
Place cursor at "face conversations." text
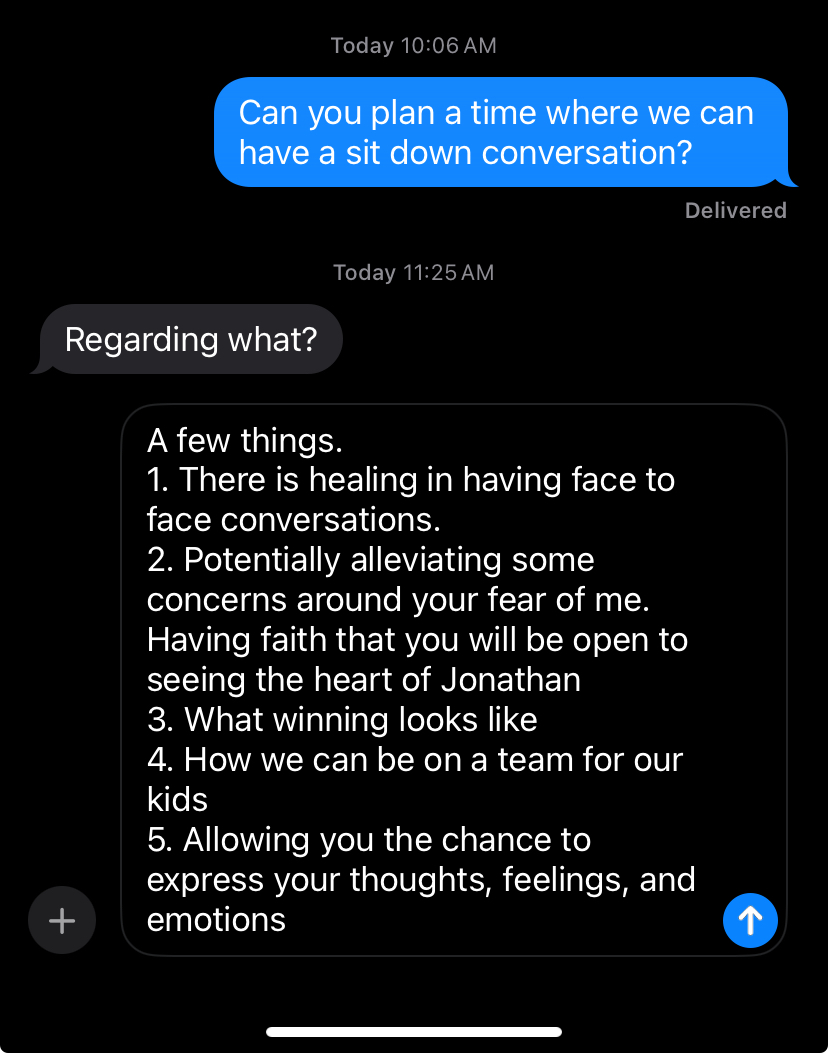pos(294,520)
